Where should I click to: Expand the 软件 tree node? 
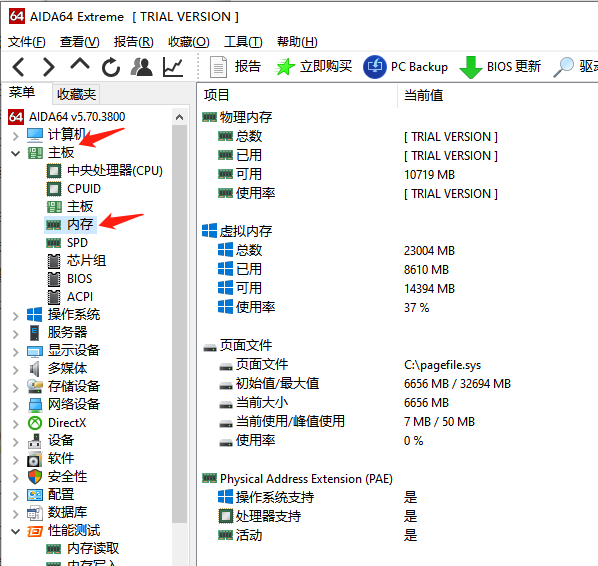(x=16, y=460)
